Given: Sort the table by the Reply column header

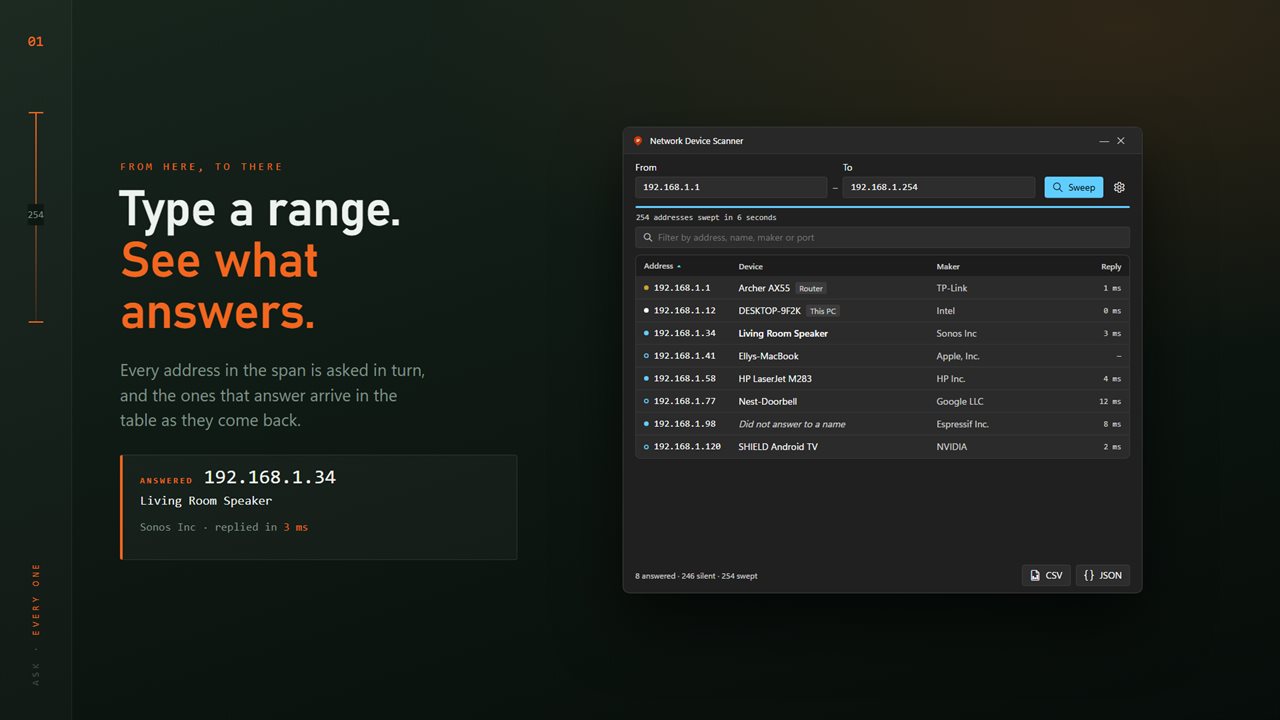Looking at the screenshot, I should (x=1111, y=266).
